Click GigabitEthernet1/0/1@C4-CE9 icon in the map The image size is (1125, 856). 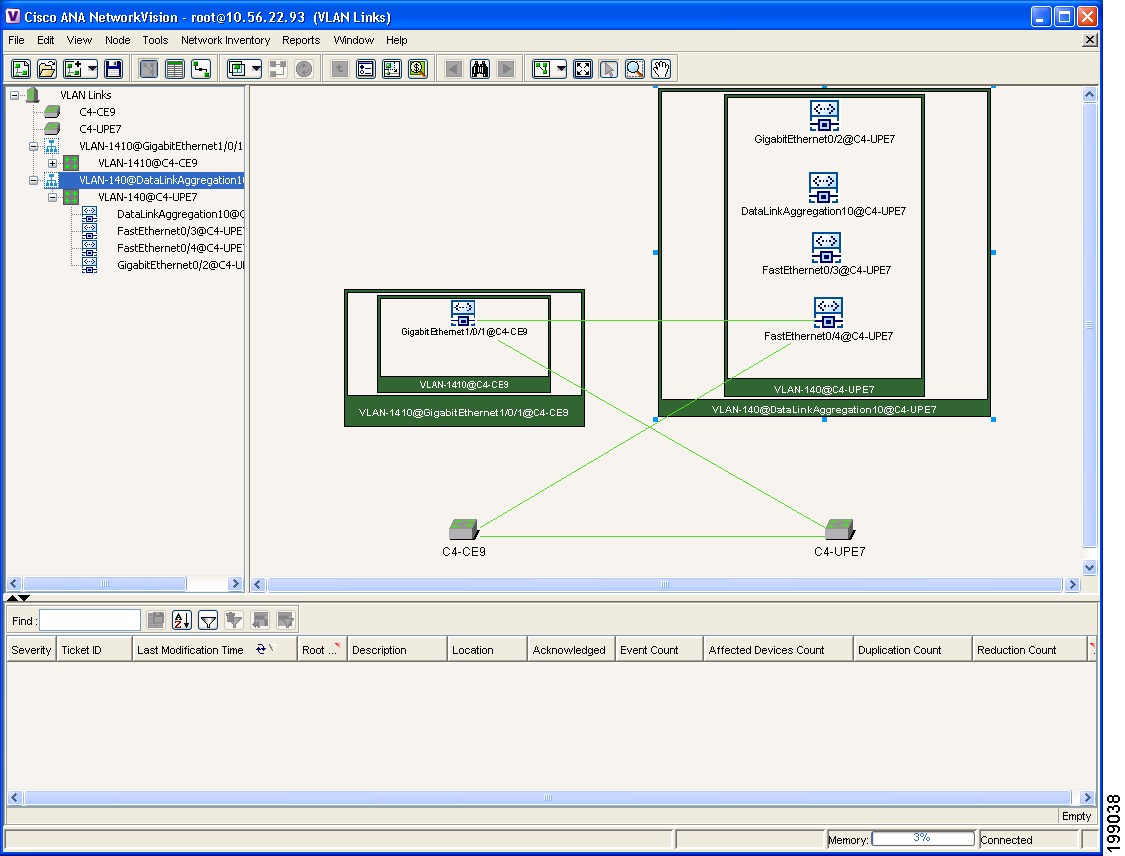coord(463,313)
